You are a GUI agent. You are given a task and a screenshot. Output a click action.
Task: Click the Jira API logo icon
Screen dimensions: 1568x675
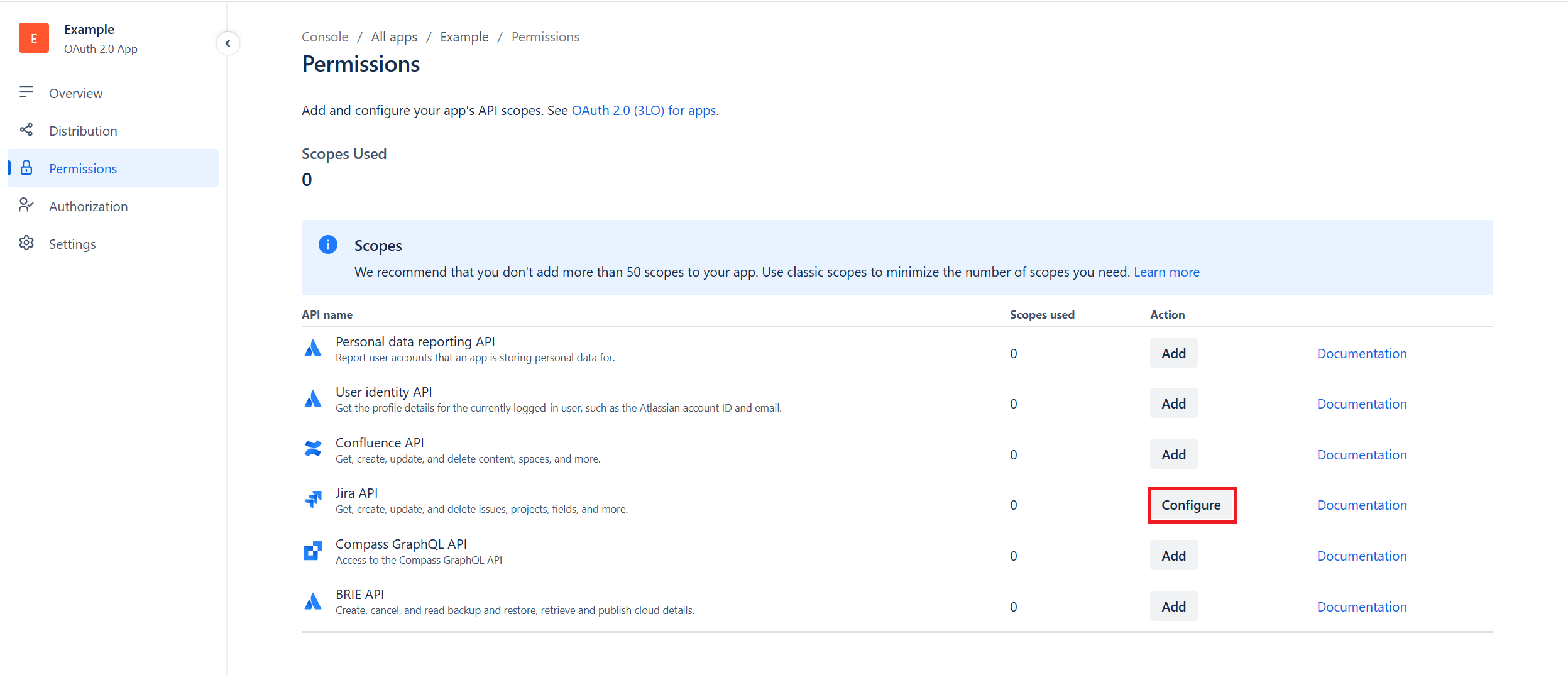click(x=313, y=500)
